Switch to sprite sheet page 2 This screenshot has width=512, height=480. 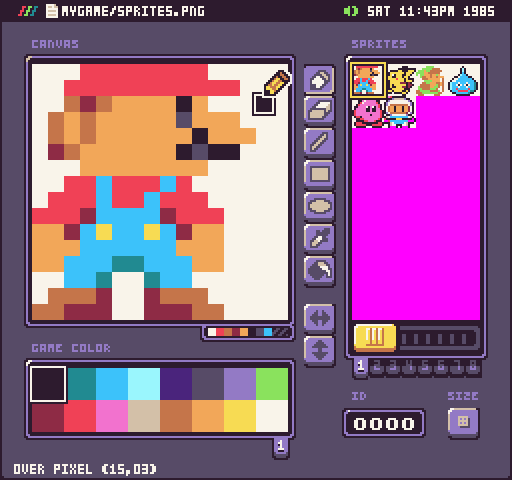pyautogui.click(x=377, y=367)
